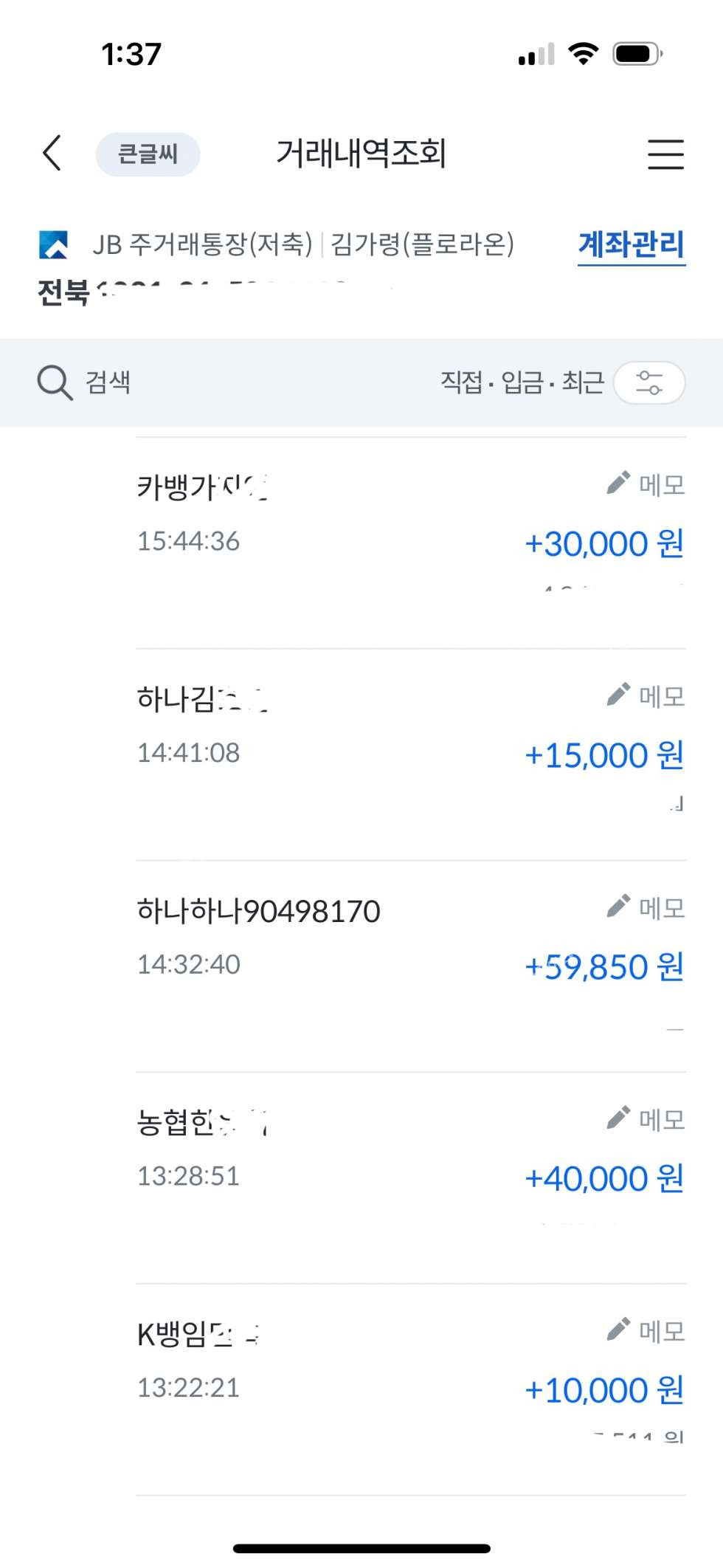
Task: Edit memo pencil for the 15:44:36 transaction
Action: tap(618, 483)
